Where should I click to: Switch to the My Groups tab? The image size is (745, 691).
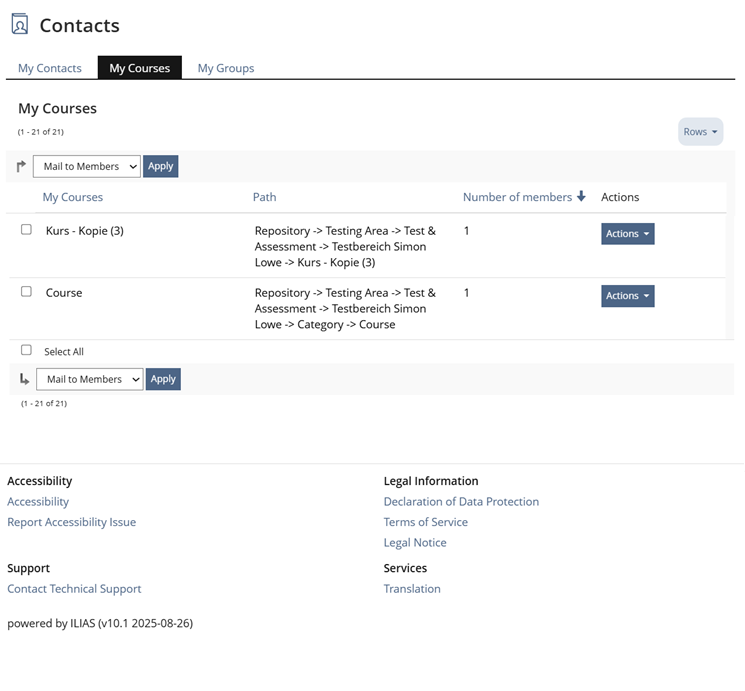(x=226, y=68)
